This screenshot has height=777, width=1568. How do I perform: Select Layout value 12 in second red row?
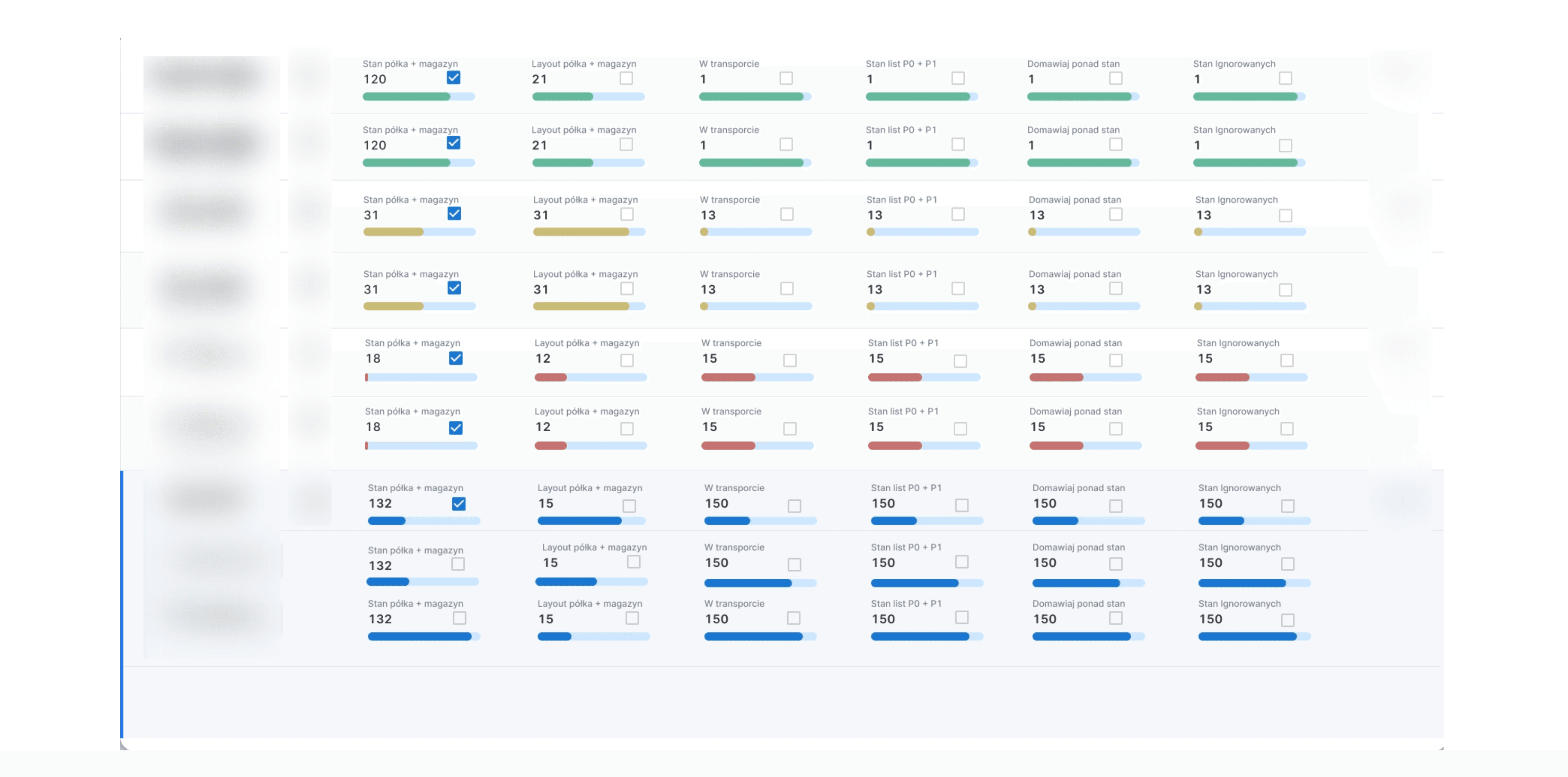[543, 427]
